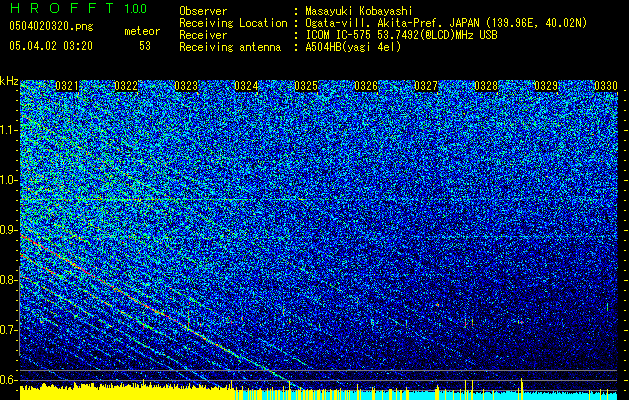Click the Receiving Location field label
This screenshot has height=400, width=629.
coord(233,23)
